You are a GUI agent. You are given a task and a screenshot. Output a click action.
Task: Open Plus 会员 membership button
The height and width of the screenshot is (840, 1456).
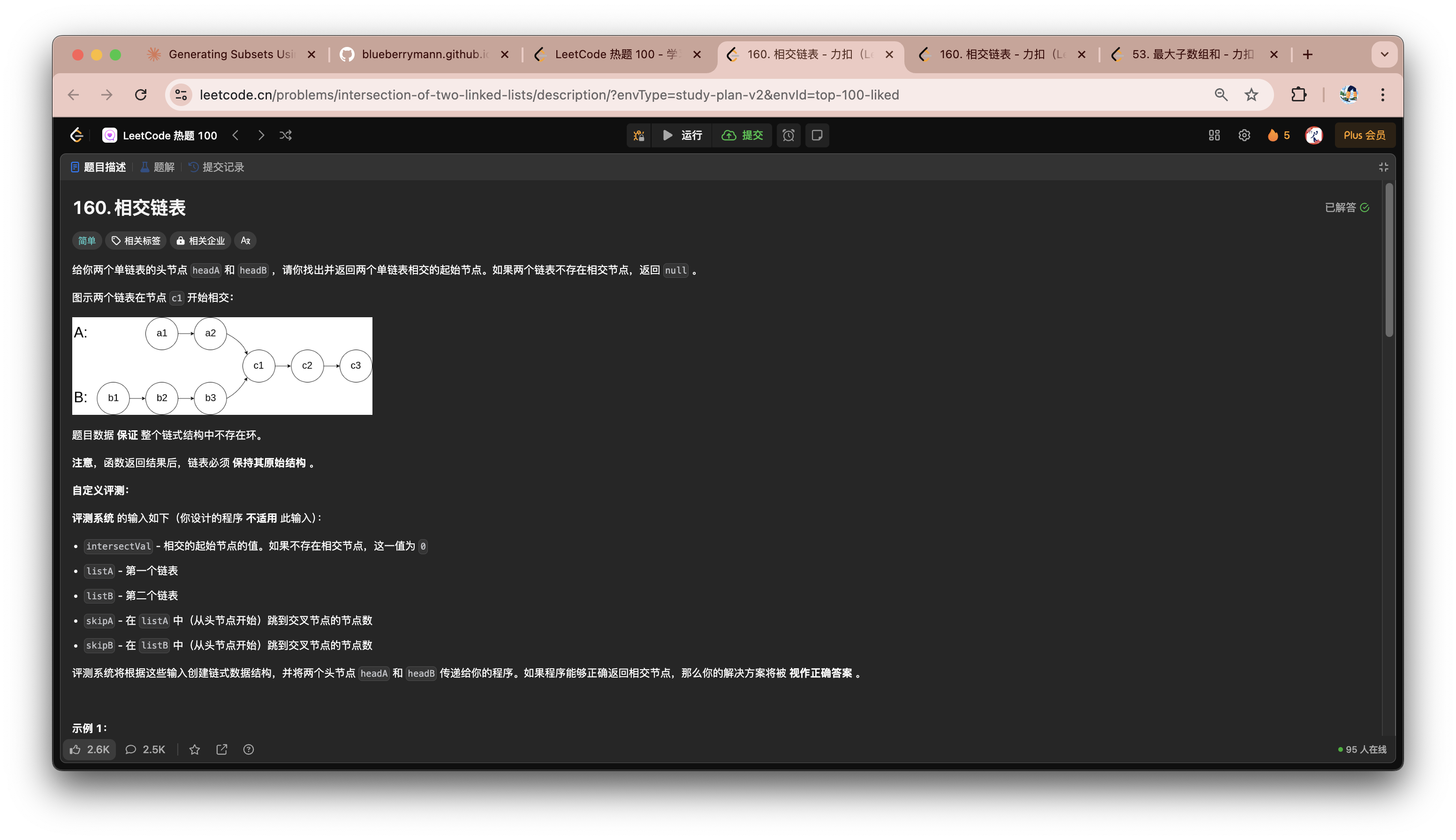click(1365, 135)
